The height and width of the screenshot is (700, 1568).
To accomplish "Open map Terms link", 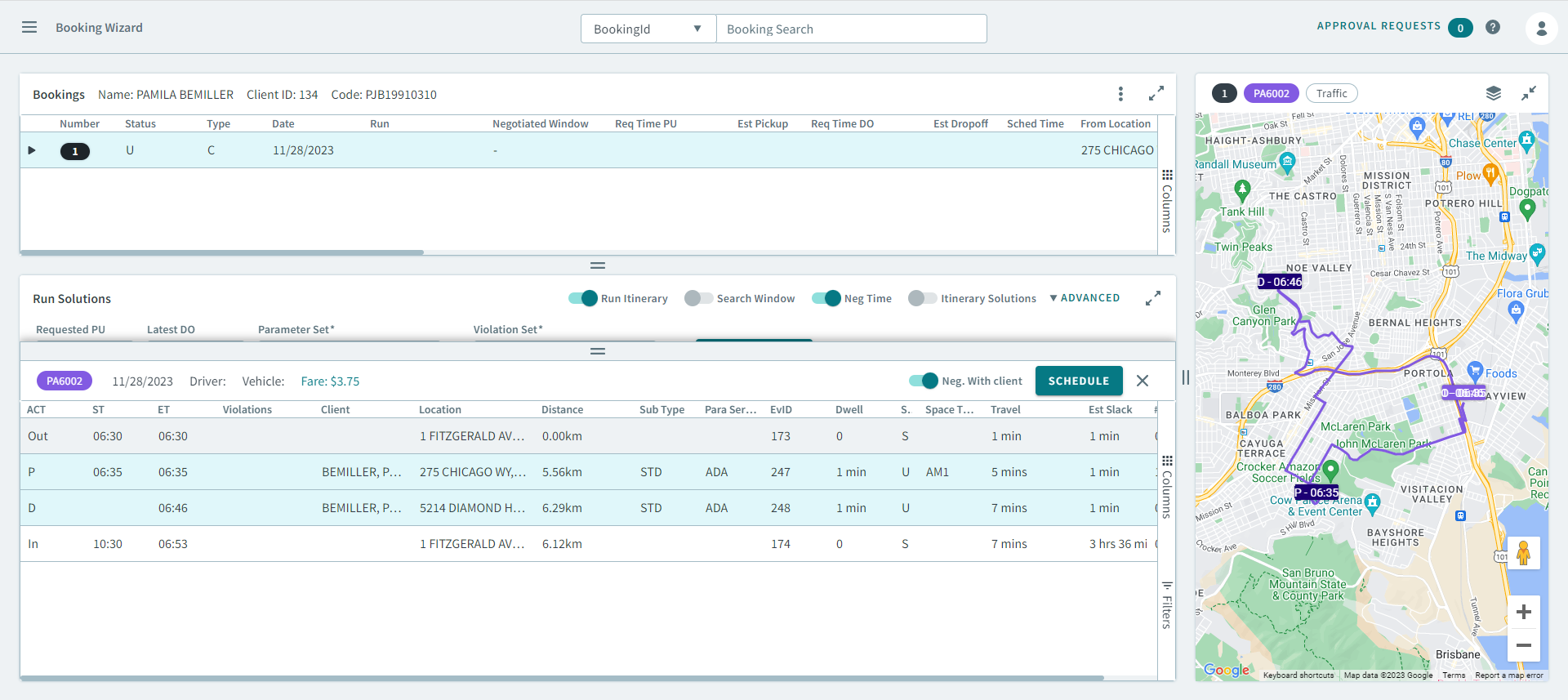I will [x=1454, y=675].
